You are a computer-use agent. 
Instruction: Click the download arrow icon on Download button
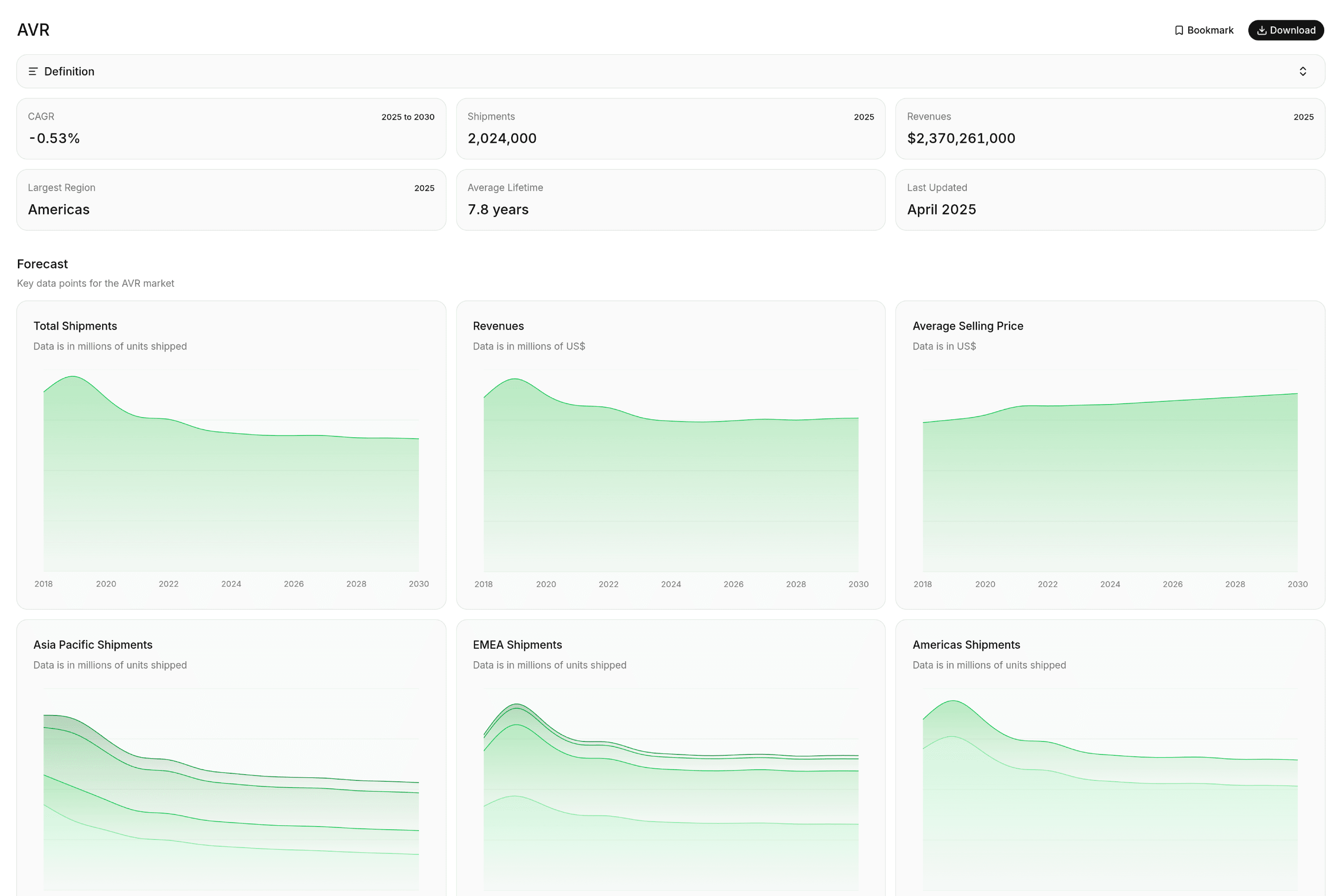point(1263,30)
